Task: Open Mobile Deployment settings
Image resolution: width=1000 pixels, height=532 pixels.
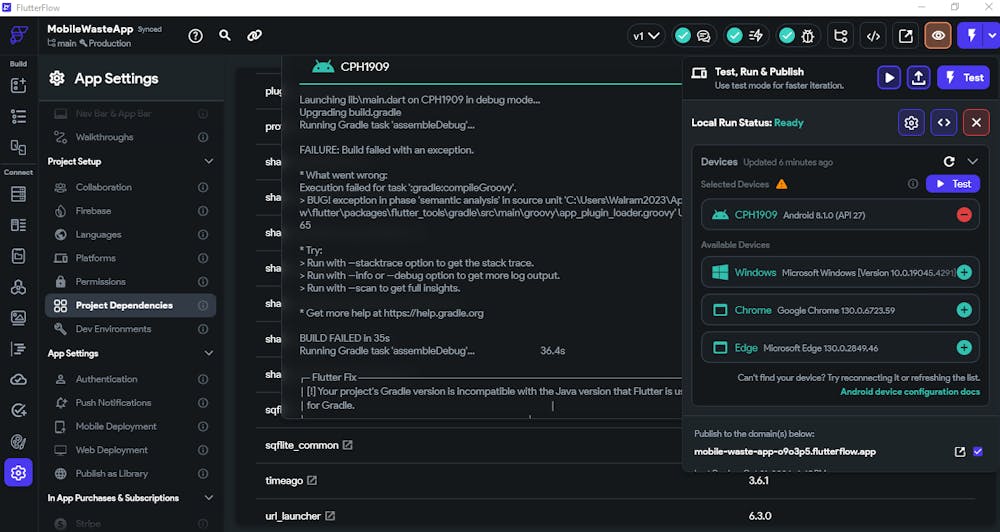Action: click(x=130, y=426)
